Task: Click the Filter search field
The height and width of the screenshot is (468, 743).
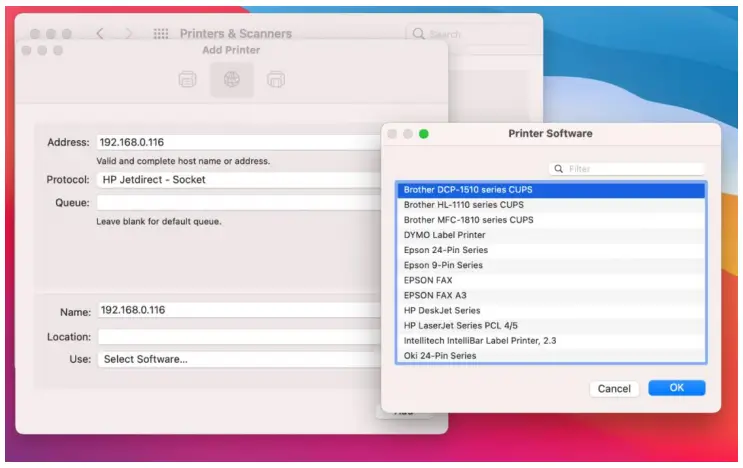Action: [x=627, y=169]
